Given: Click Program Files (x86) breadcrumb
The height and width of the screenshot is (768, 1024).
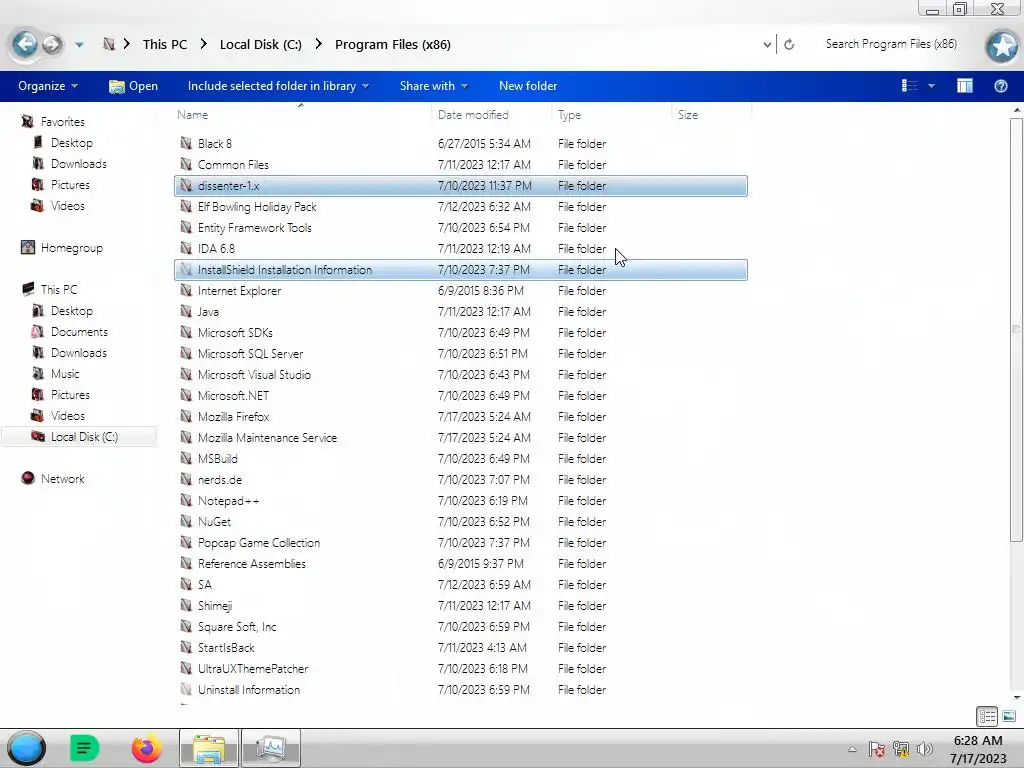Looking at the screenshot, I should [x=392, y=44].
